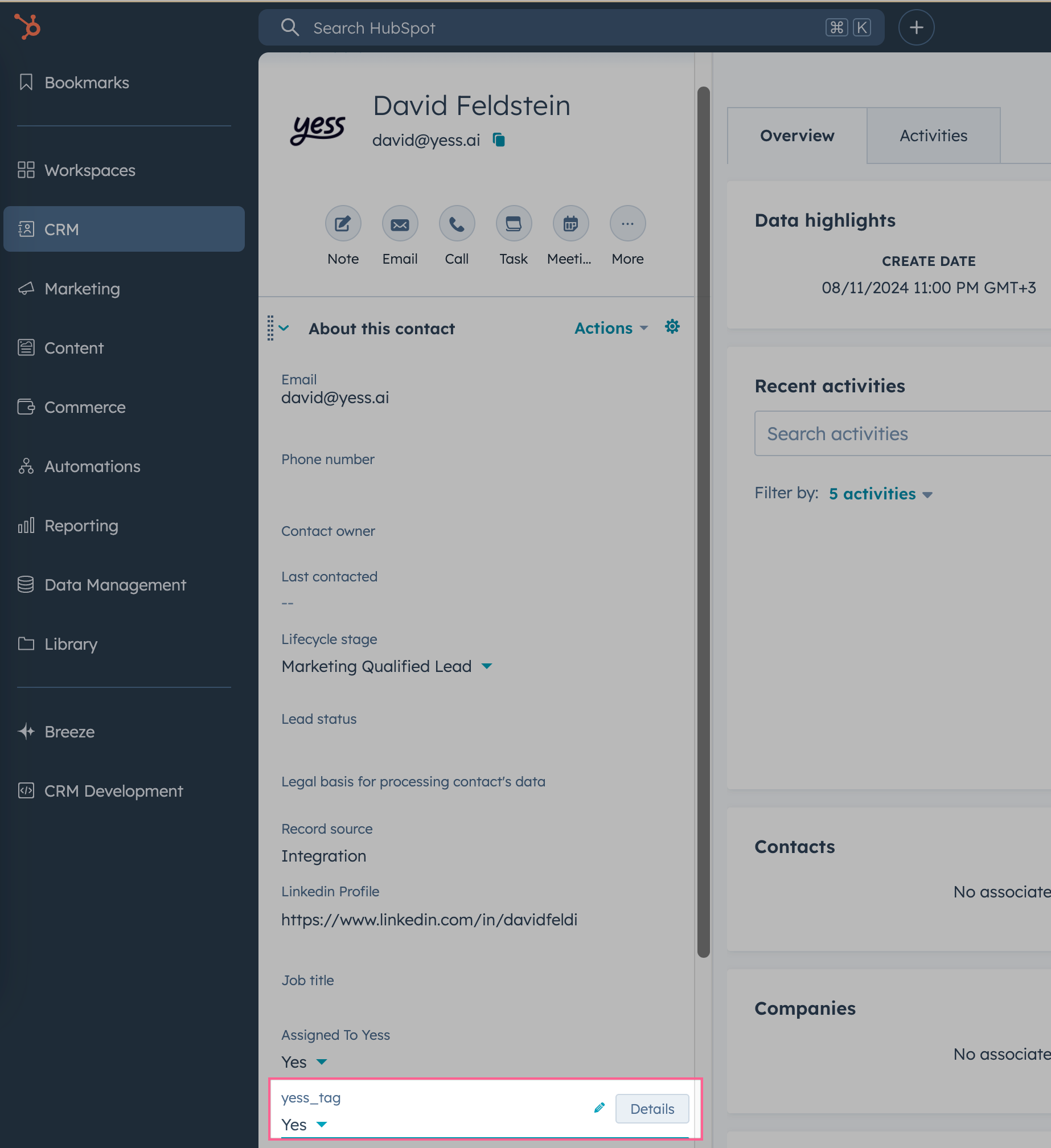Viewport: 1051px width, 1148px height.
Task: Click the Record source value Integration
Action: coord(323,856)
